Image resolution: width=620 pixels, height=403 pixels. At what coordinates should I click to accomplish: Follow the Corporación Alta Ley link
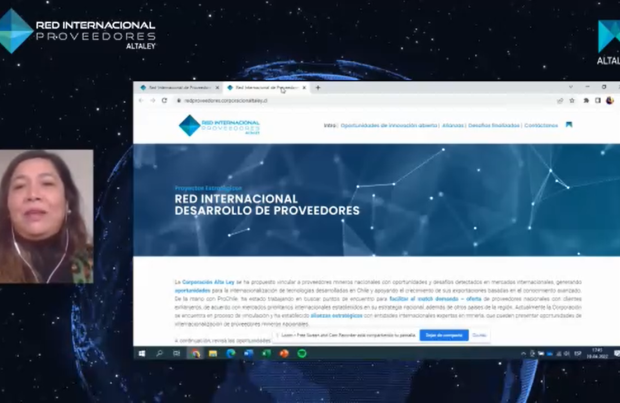coord(208,282)
